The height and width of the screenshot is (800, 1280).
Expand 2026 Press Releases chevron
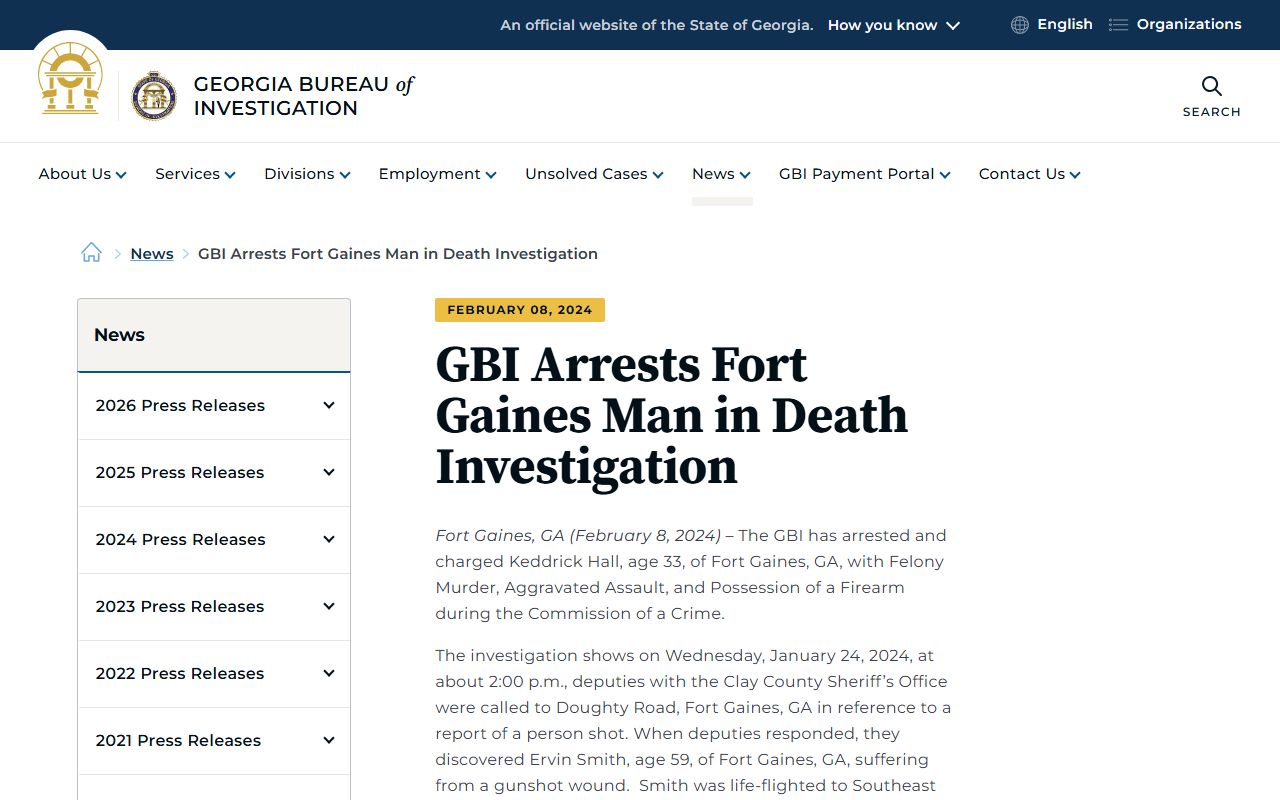(329, 405)
